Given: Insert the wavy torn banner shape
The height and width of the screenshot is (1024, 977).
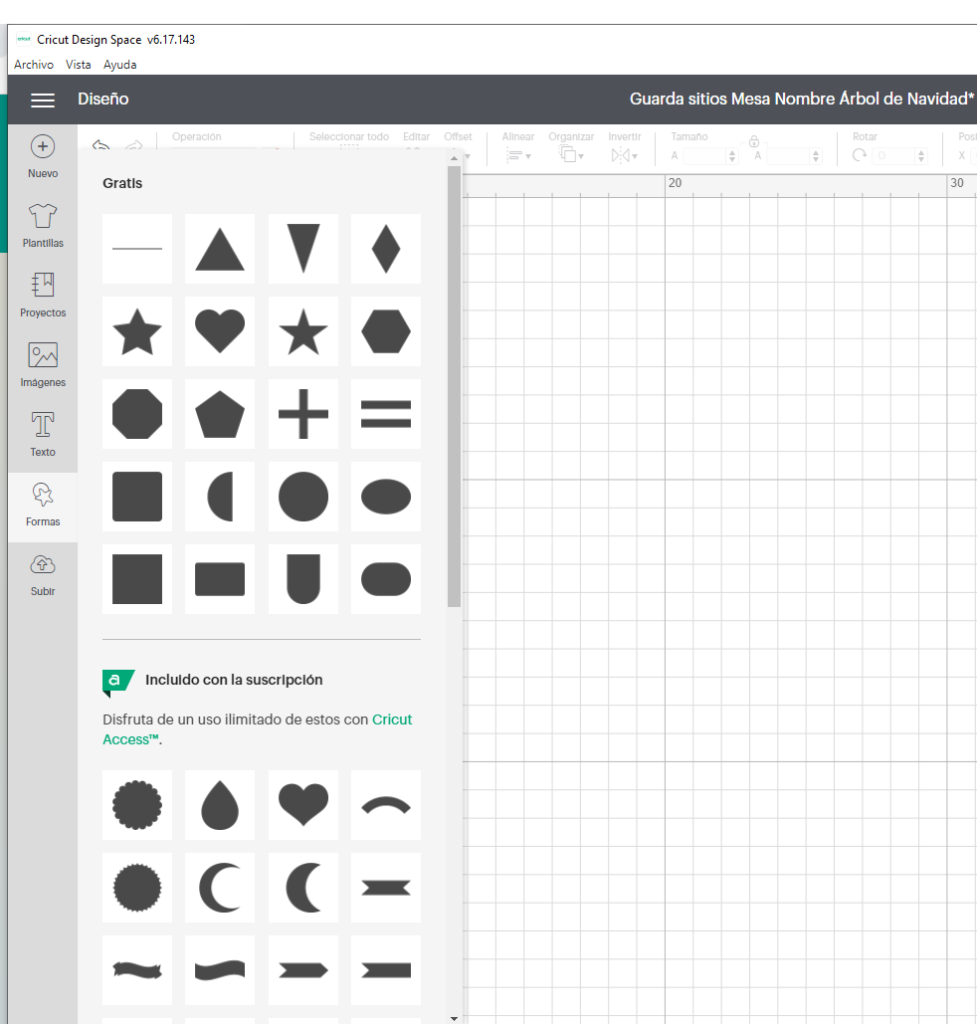Looking at the screenshot, I should 137,970.
